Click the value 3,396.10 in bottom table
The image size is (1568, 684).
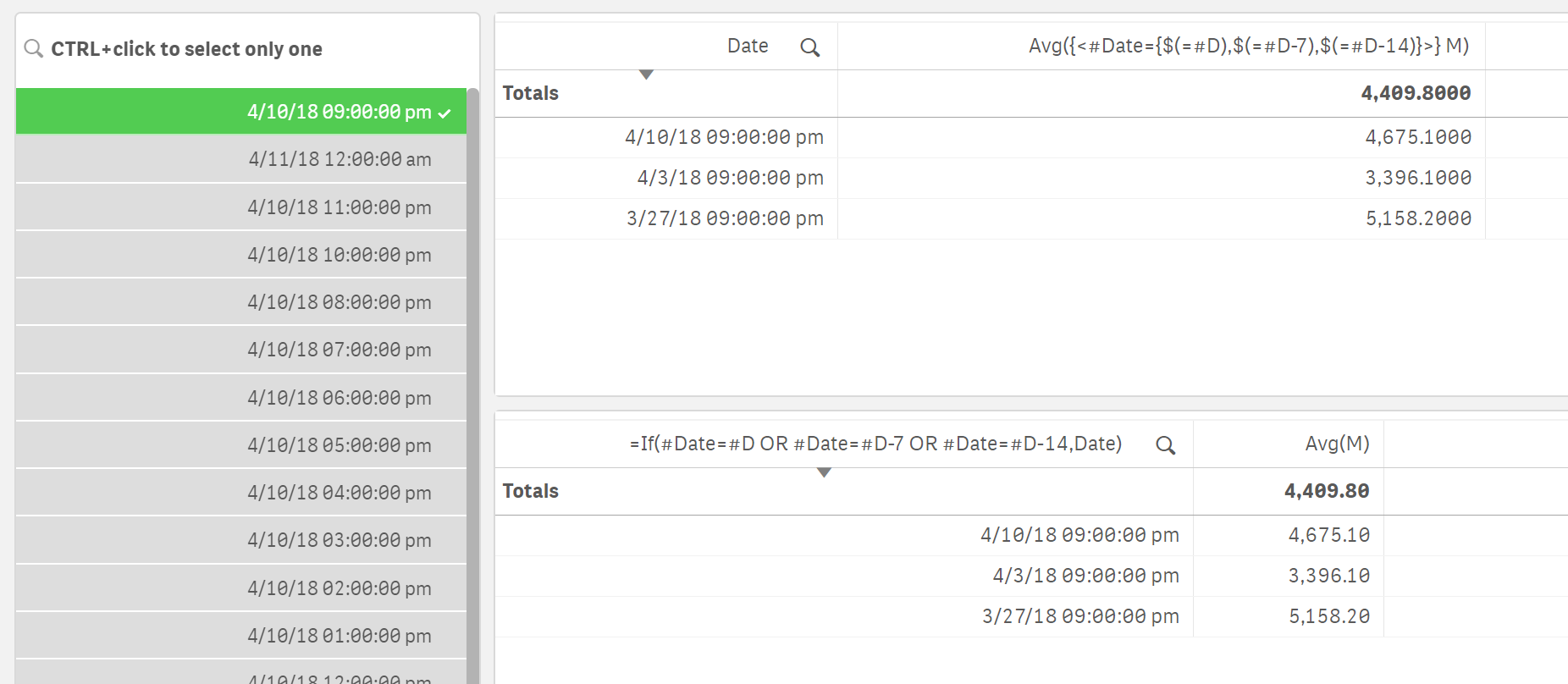tap(1329, 576)
